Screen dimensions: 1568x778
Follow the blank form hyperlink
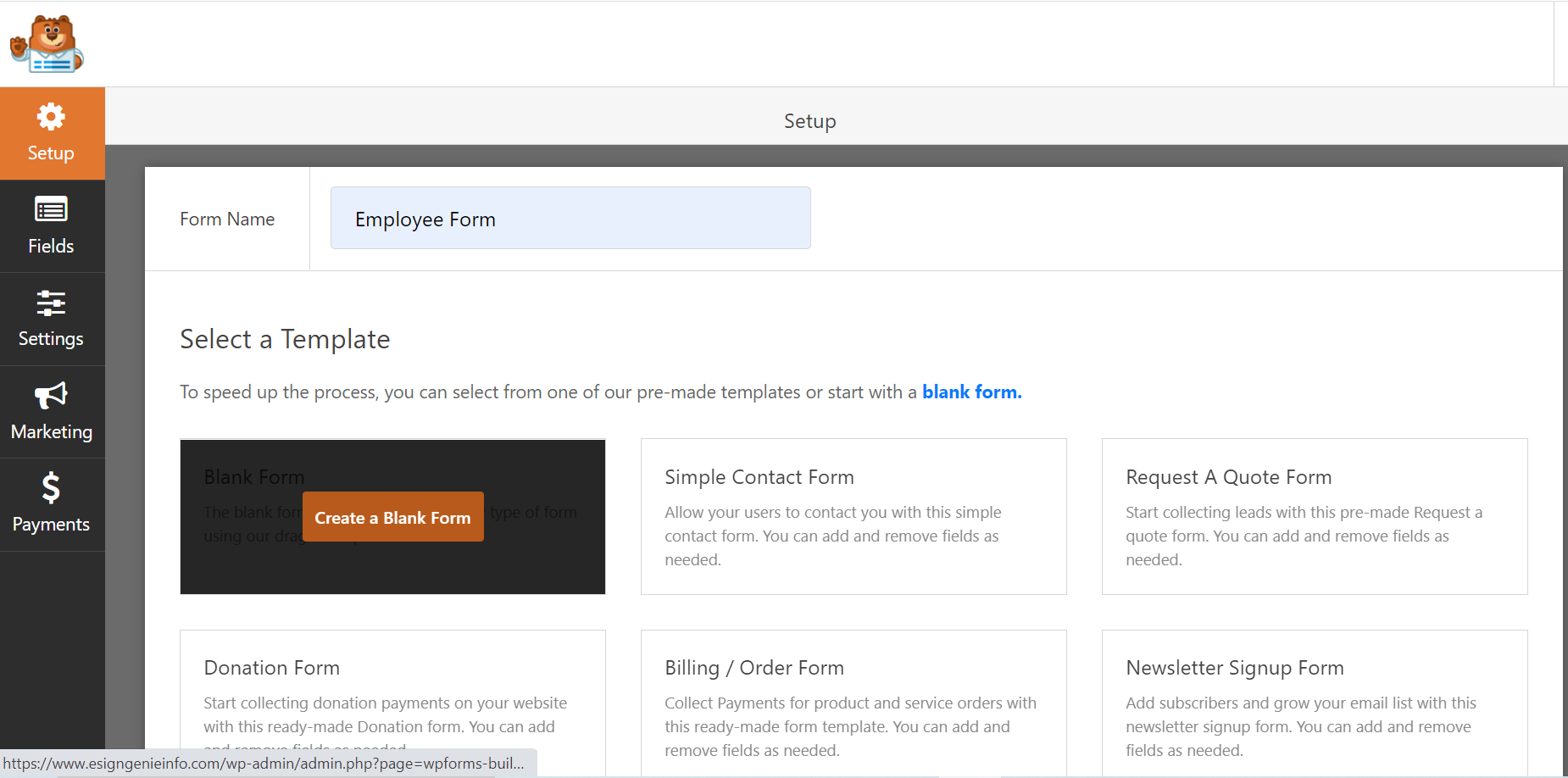click(x=972, y=392)
